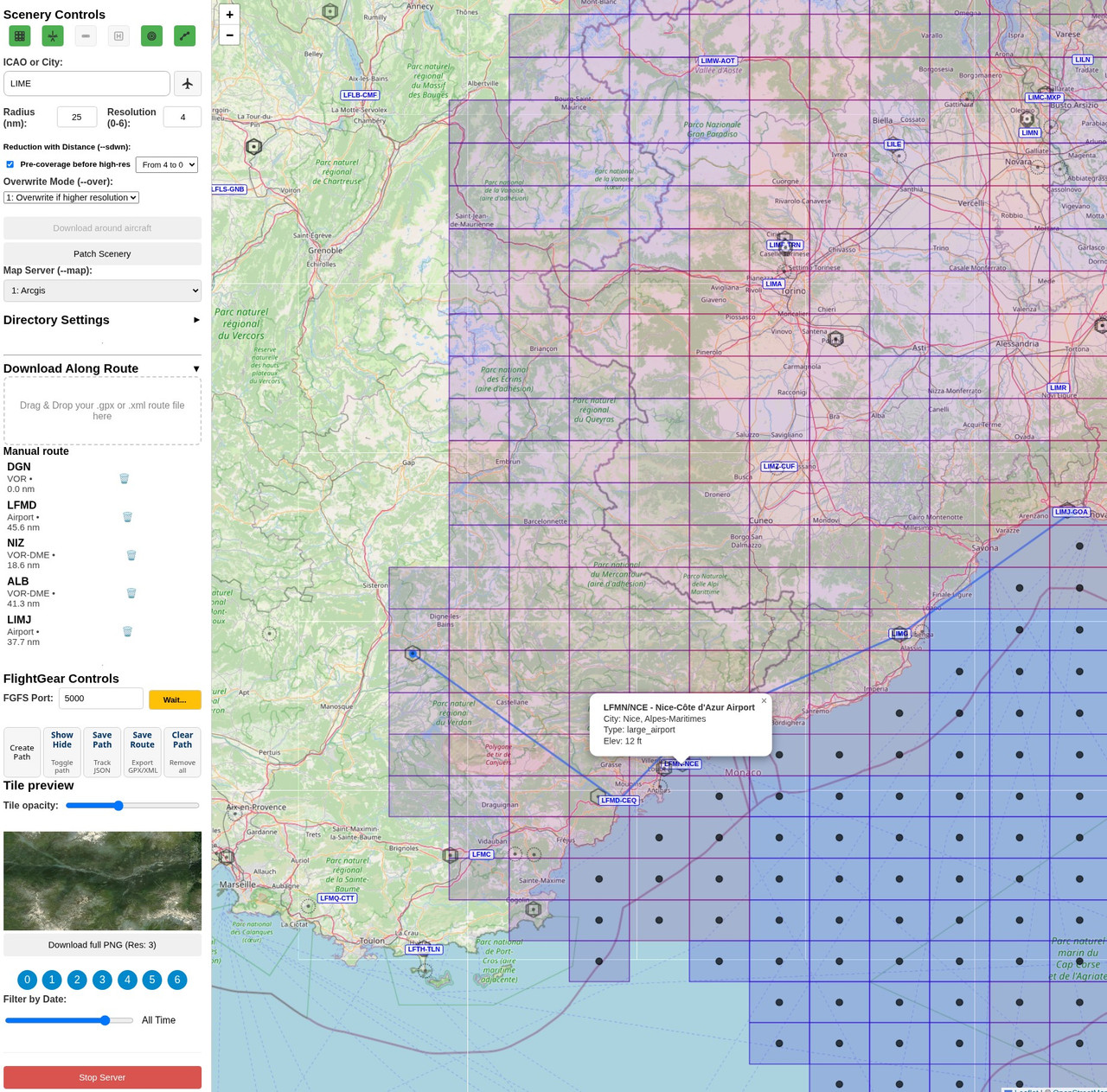The height and width of the screenshot is (1092, 1107).
Task: Remove LIMJ waypoint via its trash icon
Action: 127,631
